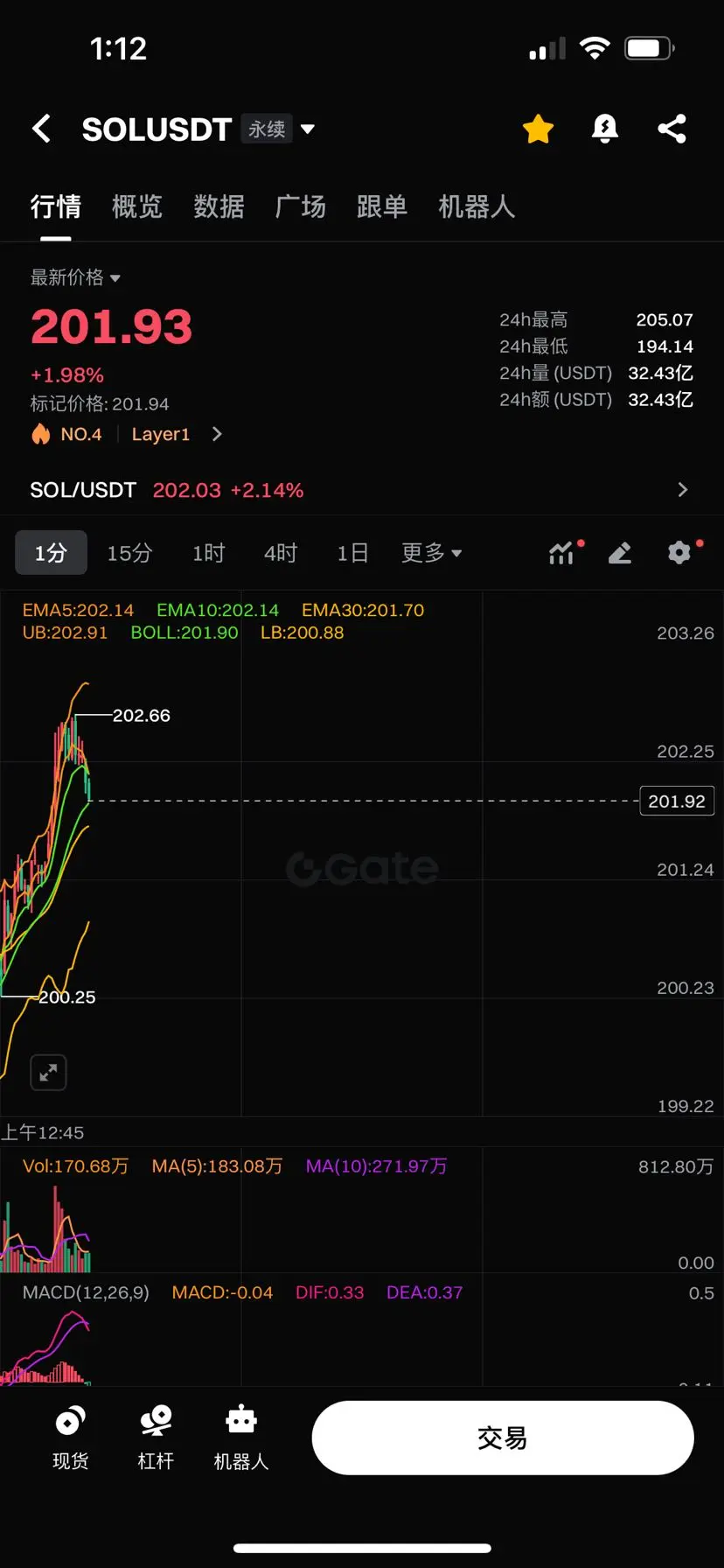
Task: Expand the 更多 timeframe dropdown
Action: [431, 552]
